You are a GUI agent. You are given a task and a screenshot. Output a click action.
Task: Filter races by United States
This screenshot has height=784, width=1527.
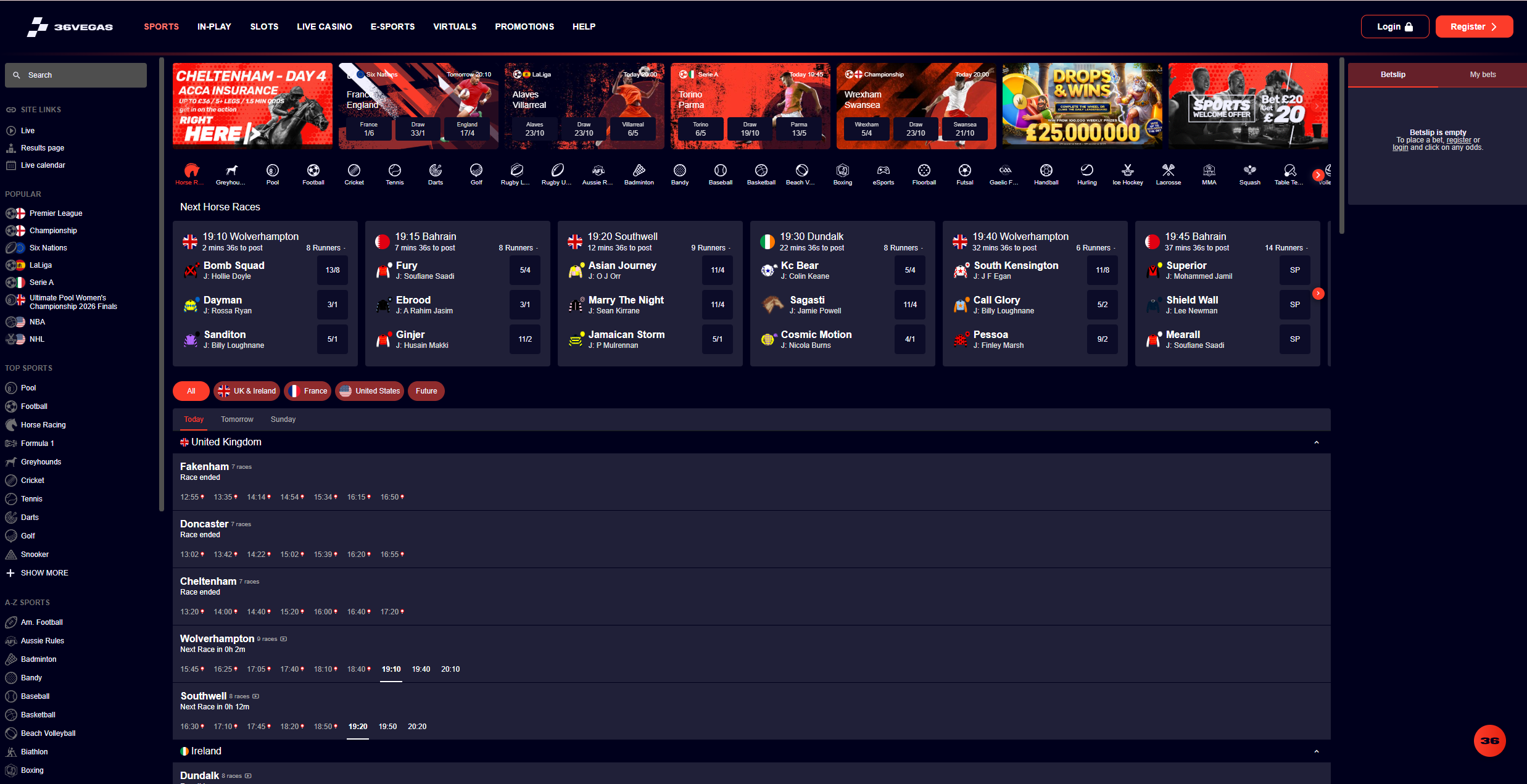pyautogui.click(x=370, y=391)
